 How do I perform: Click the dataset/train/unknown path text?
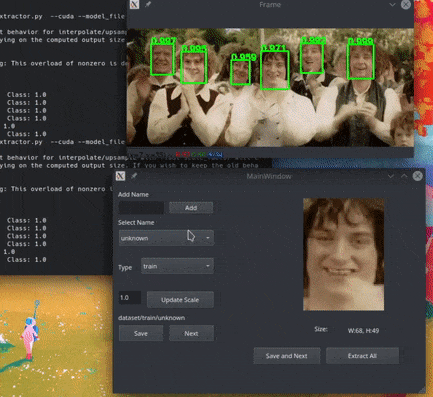pyautogui.click(x=151, y=318)
